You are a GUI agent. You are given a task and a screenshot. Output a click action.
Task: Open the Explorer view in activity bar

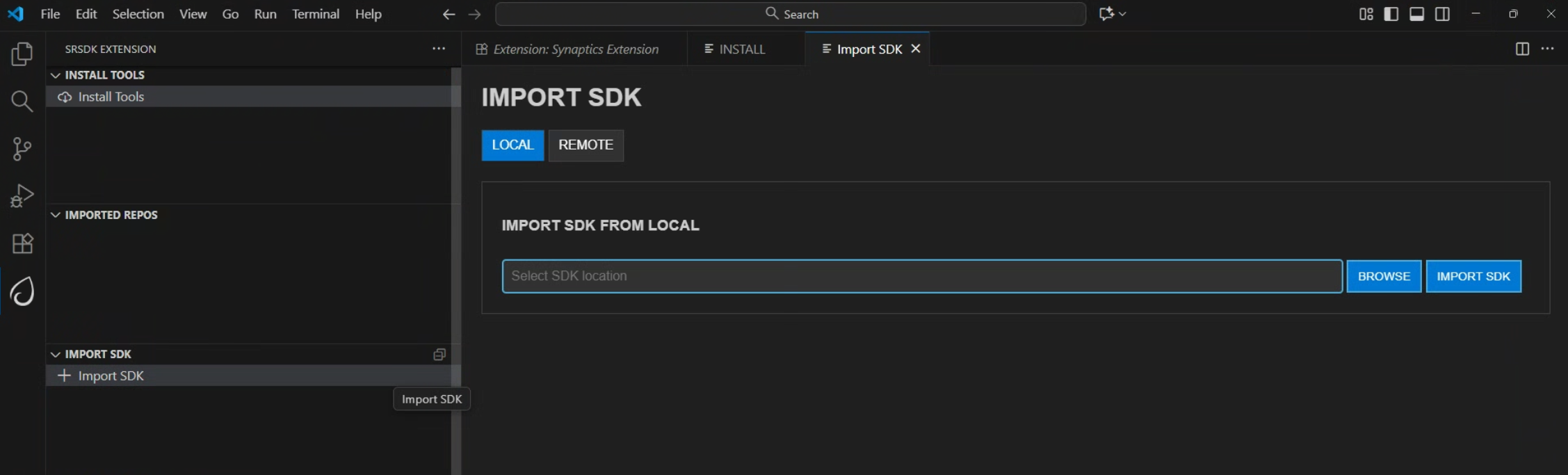22,54
